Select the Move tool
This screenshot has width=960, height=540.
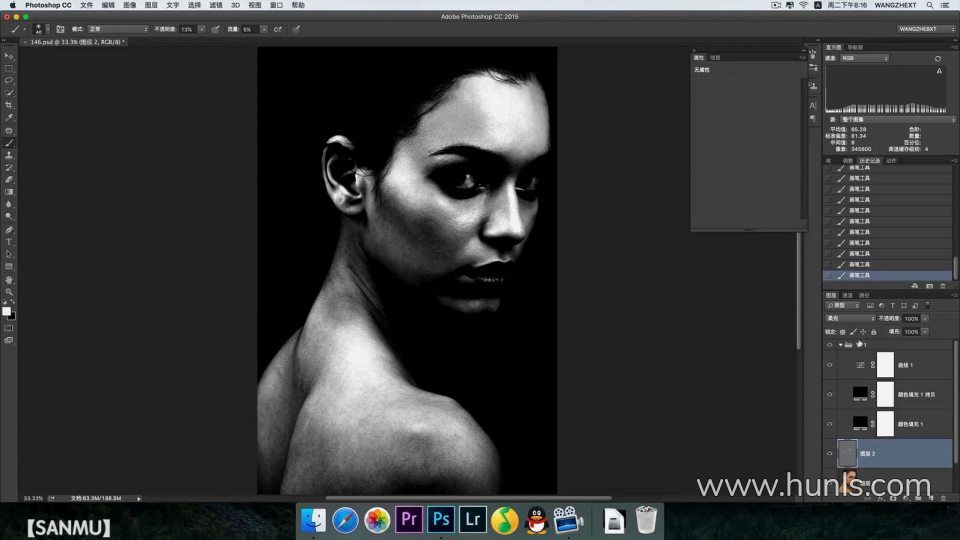coord(9,56)
